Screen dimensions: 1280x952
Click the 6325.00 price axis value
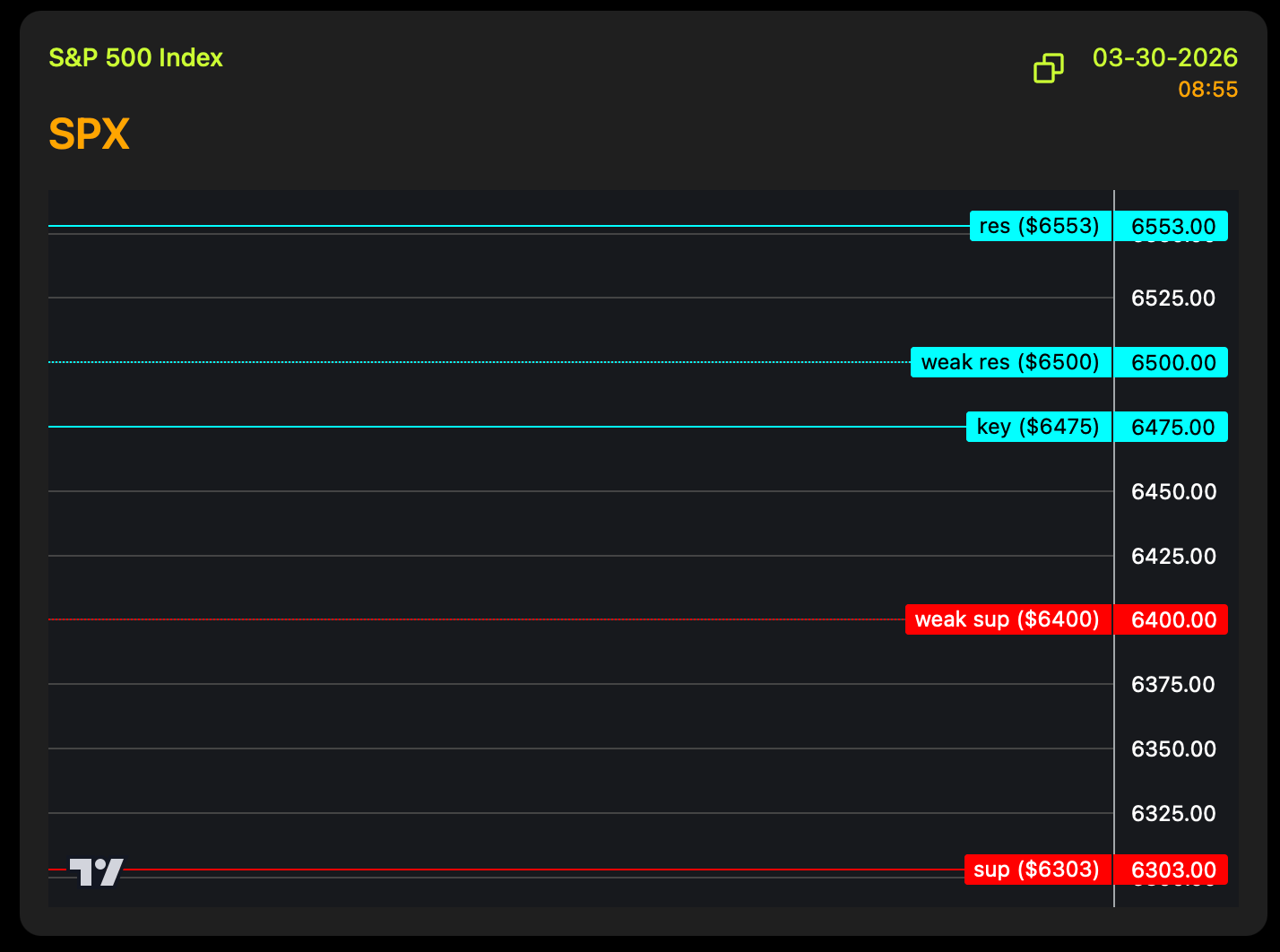[1172, 814]
